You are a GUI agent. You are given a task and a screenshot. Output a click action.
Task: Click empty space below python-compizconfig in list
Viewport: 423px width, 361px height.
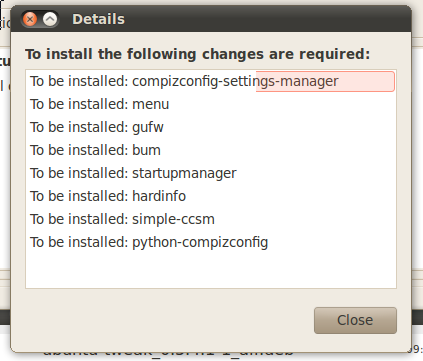[x=211, y=270]
